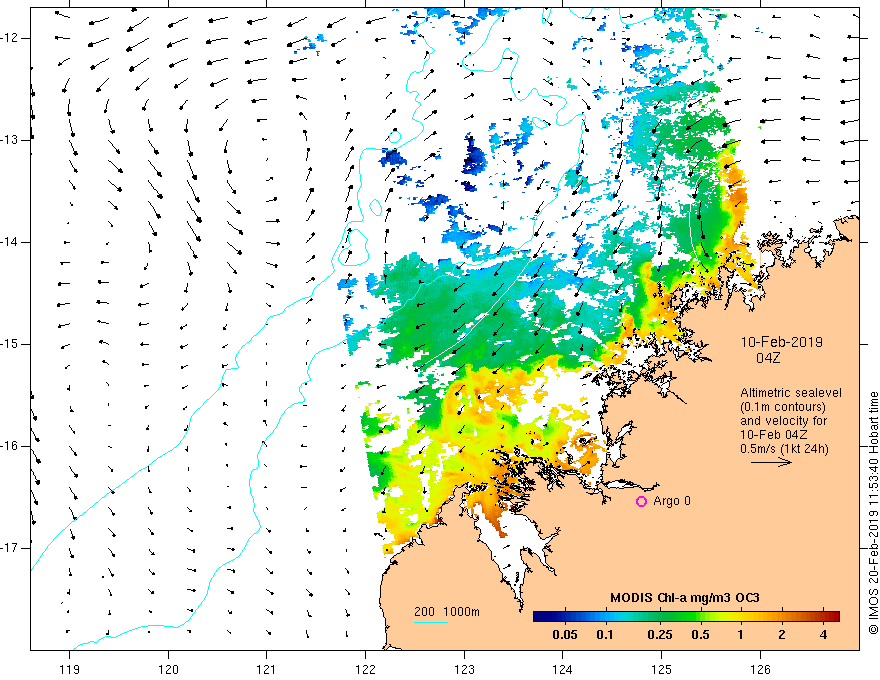Click the '0.5m/s (1kt 24h)' text

[785, 449]
